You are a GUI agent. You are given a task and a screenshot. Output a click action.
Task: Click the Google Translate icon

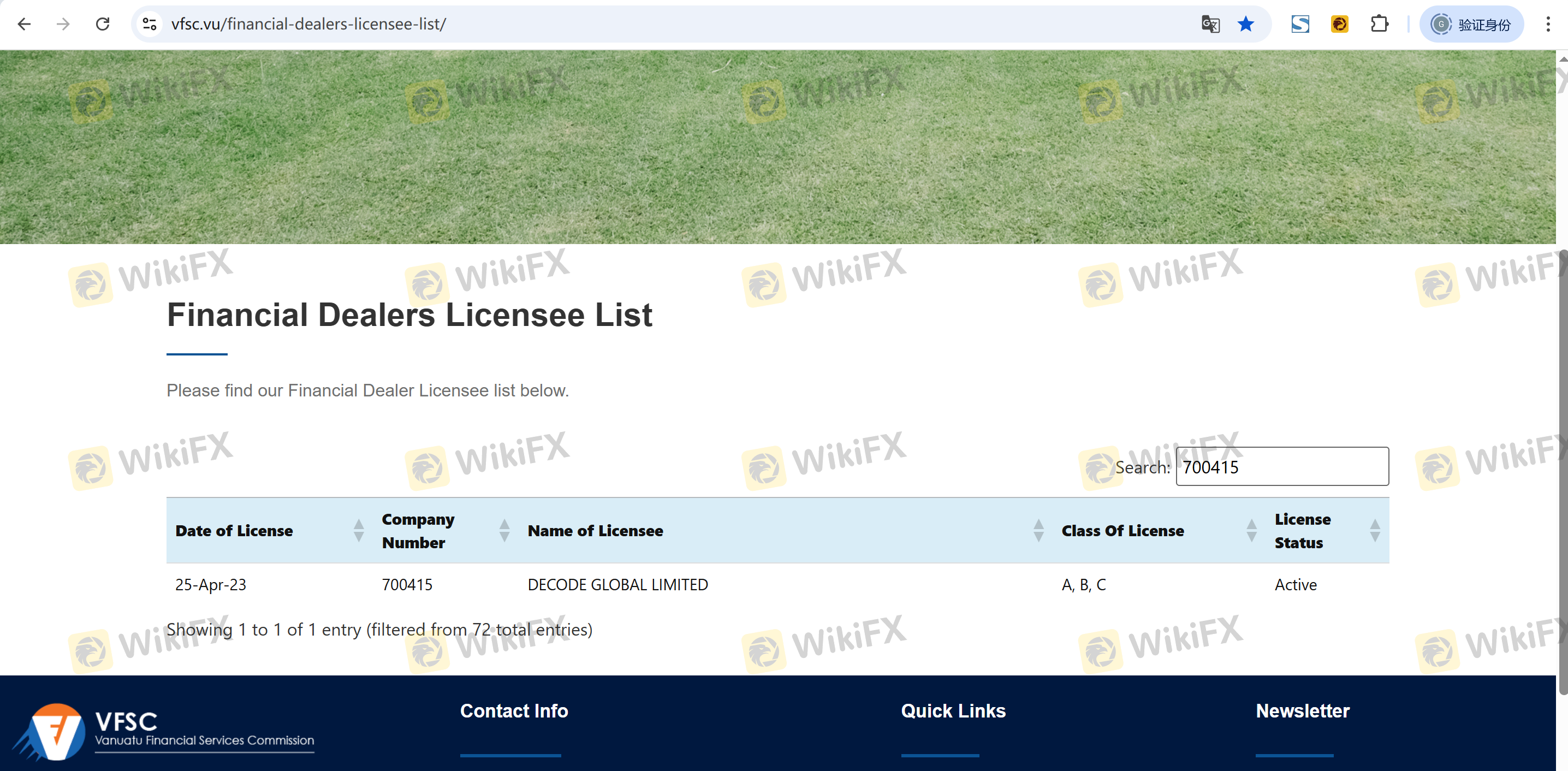[1210, 25]
